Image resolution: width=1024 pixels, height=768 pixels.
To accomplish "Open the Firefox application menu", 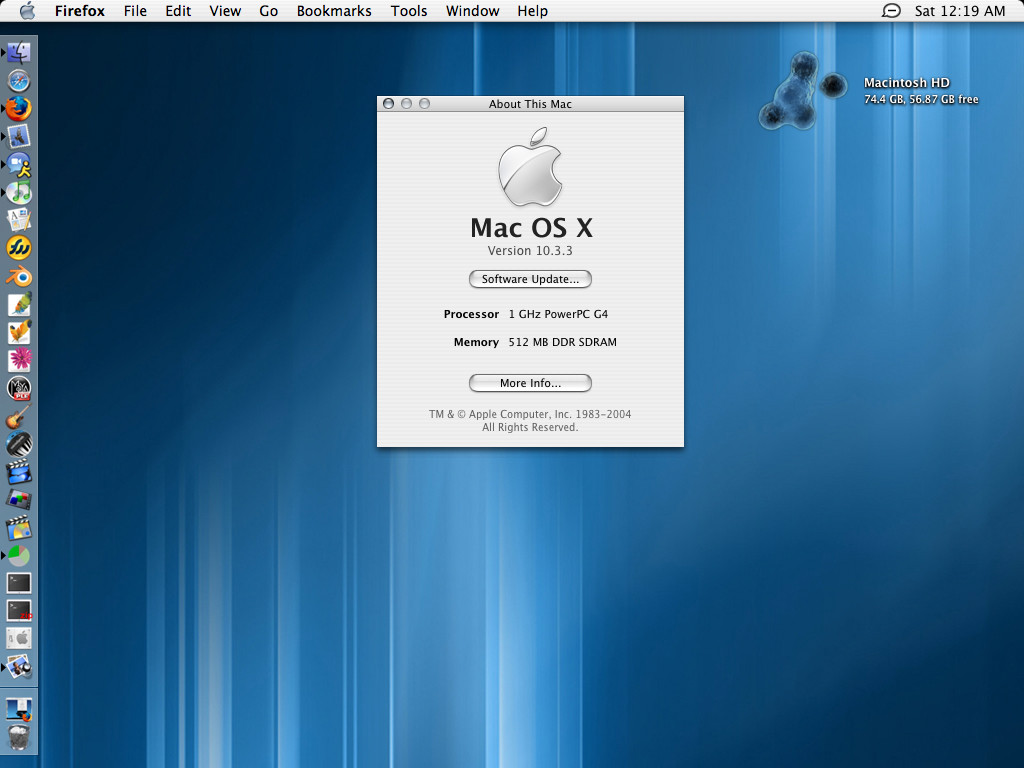I will 80,11.
